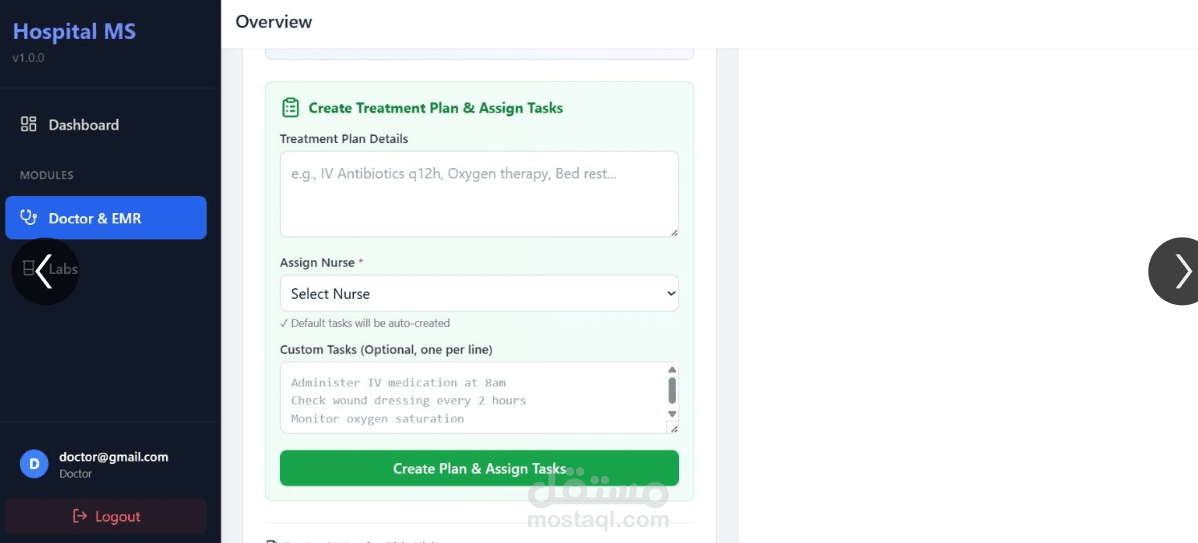This screenshot has height=543, width=1198.
Task: Click Treatment Plan Details resize grip
Action: [x=673, y=232]
